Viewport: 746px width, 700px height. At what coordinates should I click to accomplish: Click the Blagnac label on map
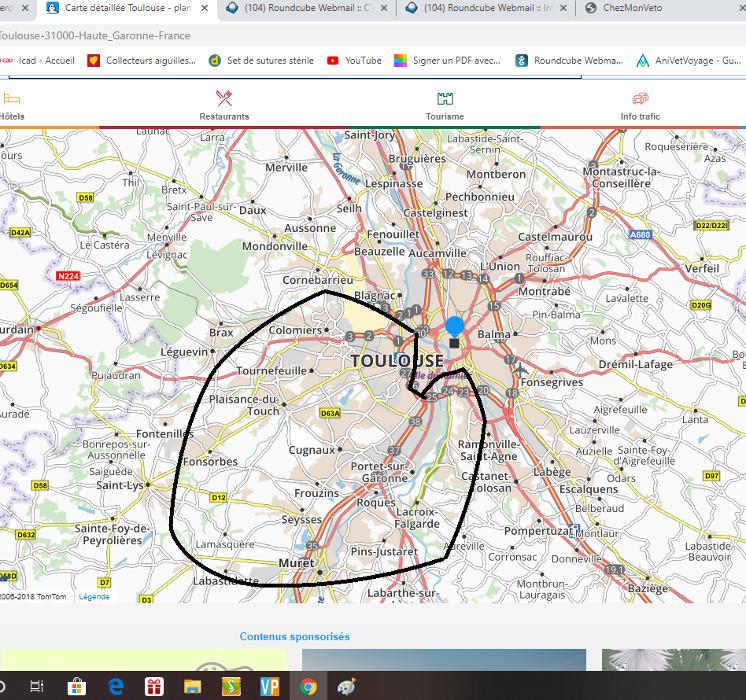(x=375, y=296)
